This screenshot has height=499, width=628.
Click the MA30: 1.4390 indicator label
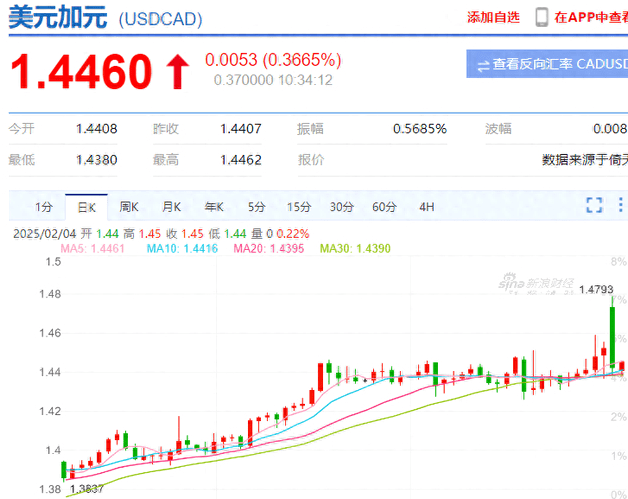(355, 249)
